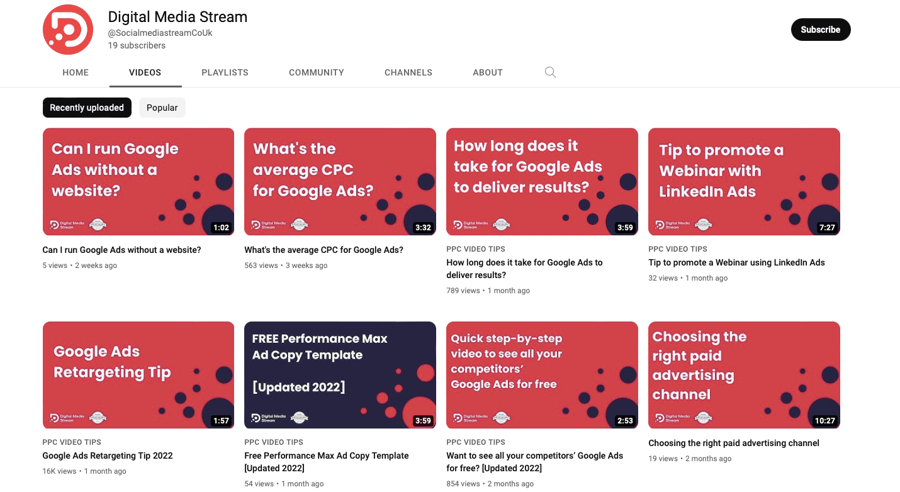Open the PLAYLISTS tab

click(225, 72)
